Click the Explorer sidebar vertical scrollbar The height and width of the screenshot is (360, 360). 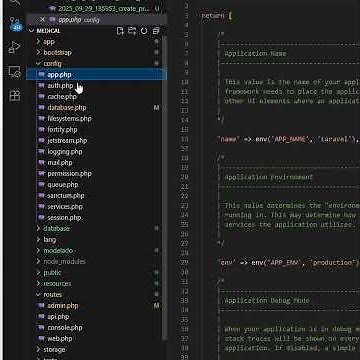pyautogui.click(x=164, y=187)
